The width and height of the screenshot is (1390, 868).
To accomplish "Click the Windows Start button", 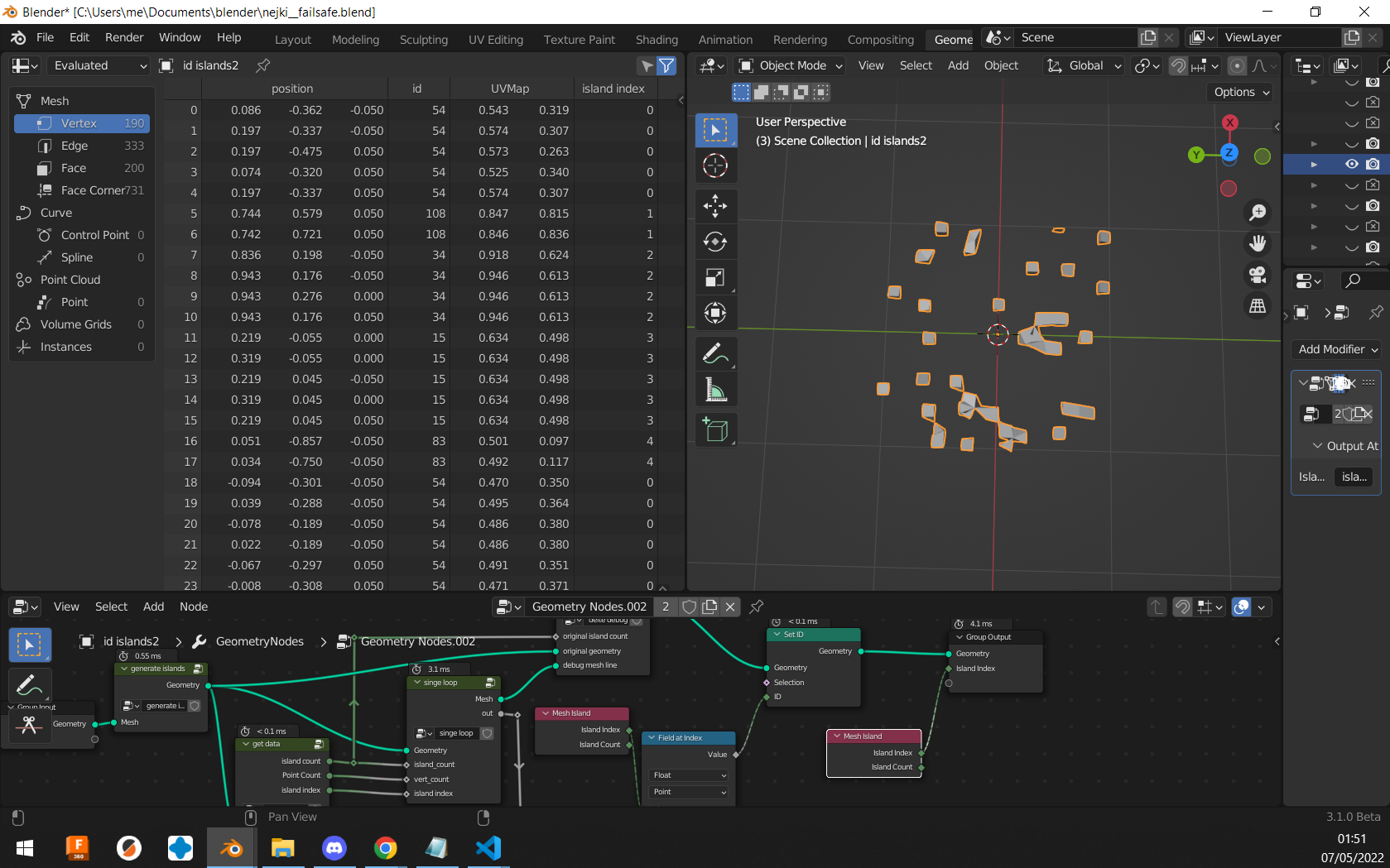I will (25, 848).
